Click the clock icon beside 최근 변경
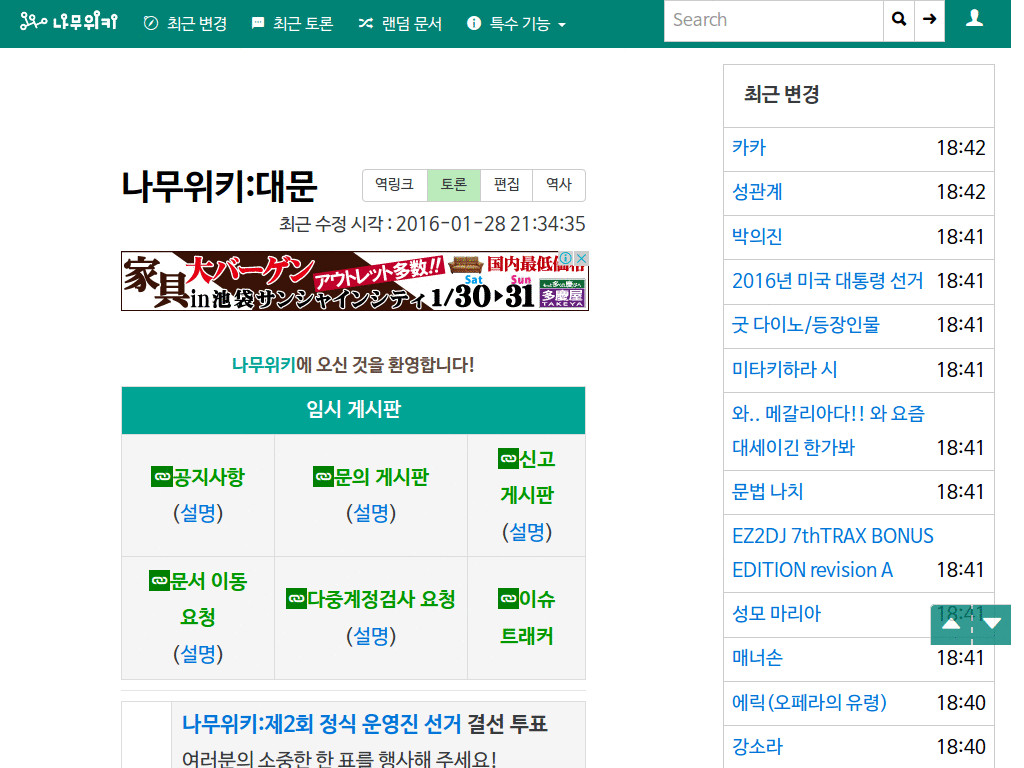The image size is (1024, 768). tap(151, 20)
